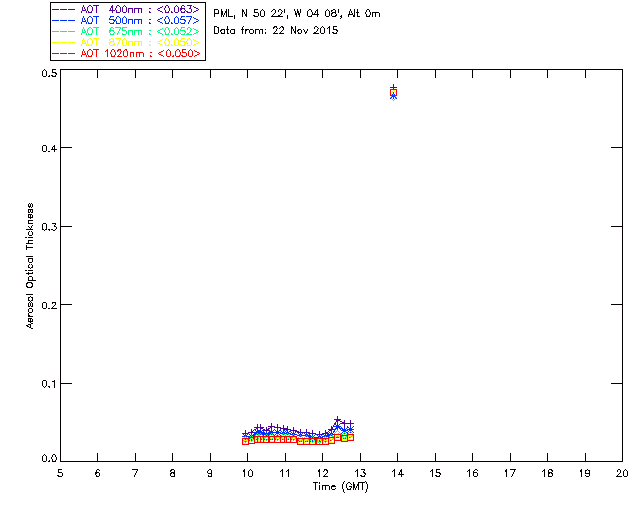The height and width of the screenshot is (512, 640).
Task: Click the red dashed line sample in the legend
Action: 64,53
